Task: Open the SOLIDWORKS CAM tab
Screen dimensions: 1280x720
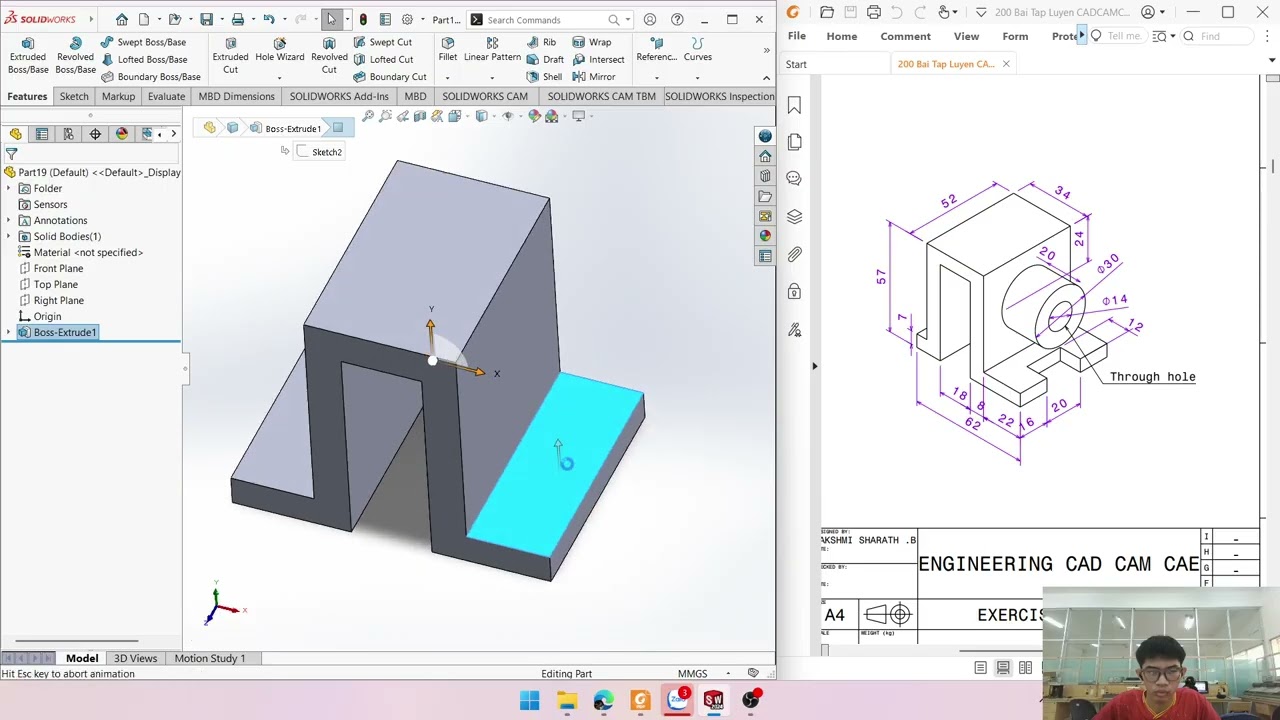Action: pos(485,96)
